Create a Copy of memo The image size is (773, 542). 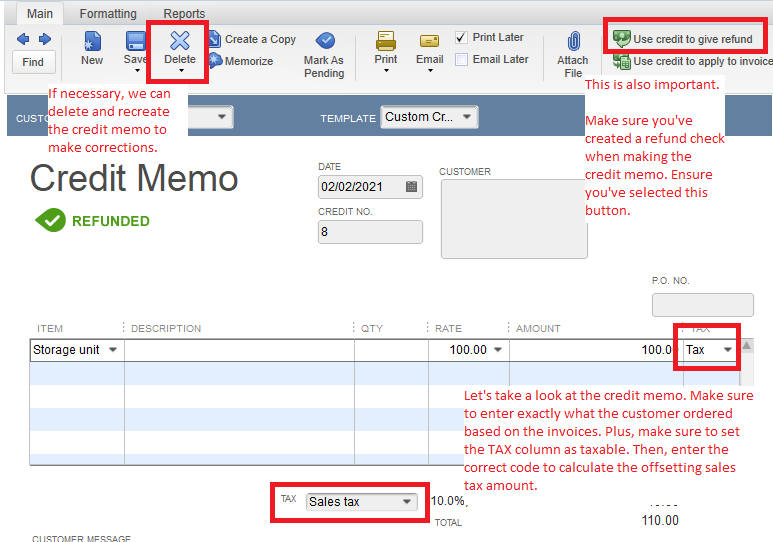tap(252, 39)
